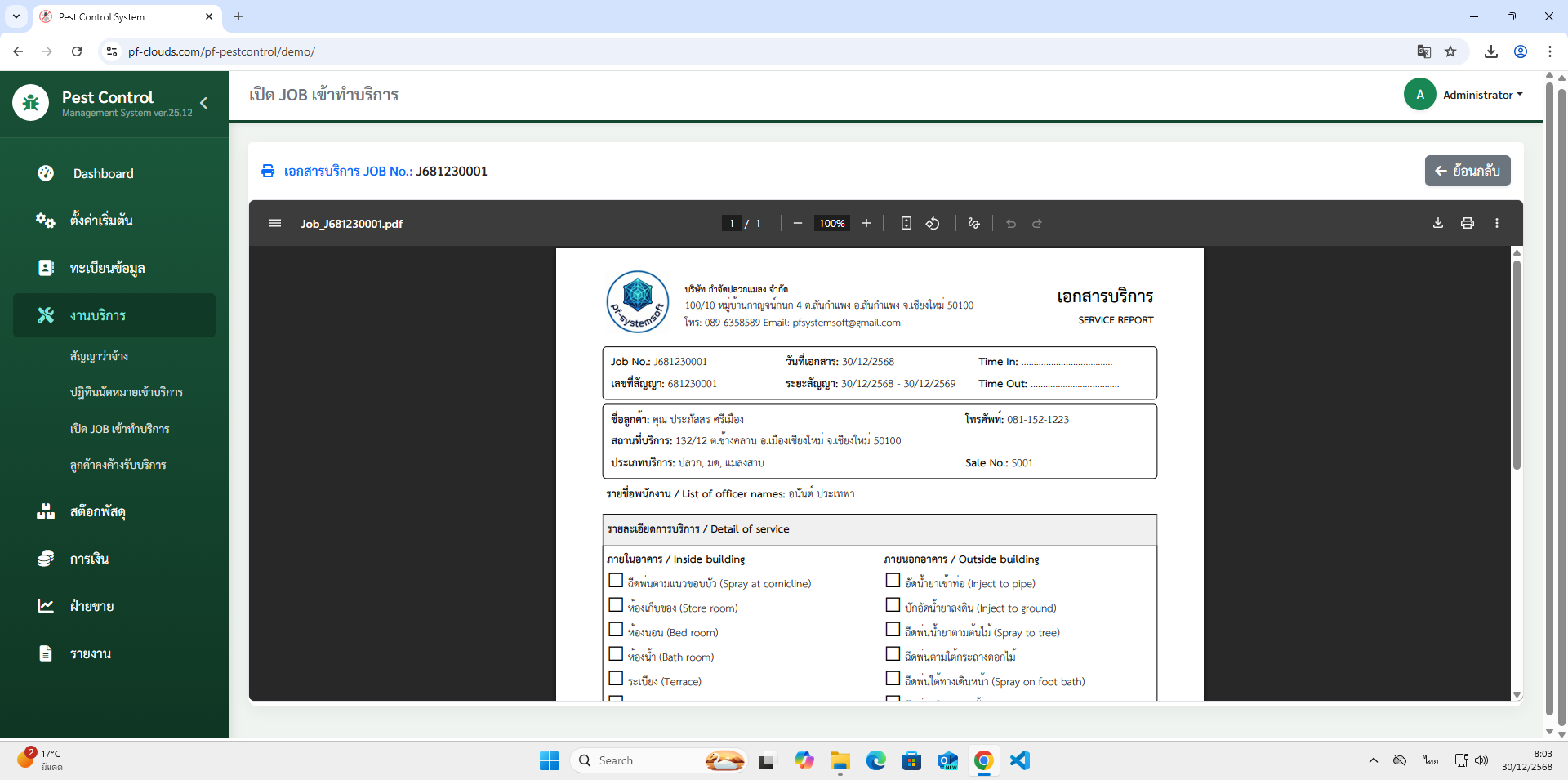The image size is (1568, 780).
Task: Open PDF viewer more actions menu
Action: coord(1496,223)
